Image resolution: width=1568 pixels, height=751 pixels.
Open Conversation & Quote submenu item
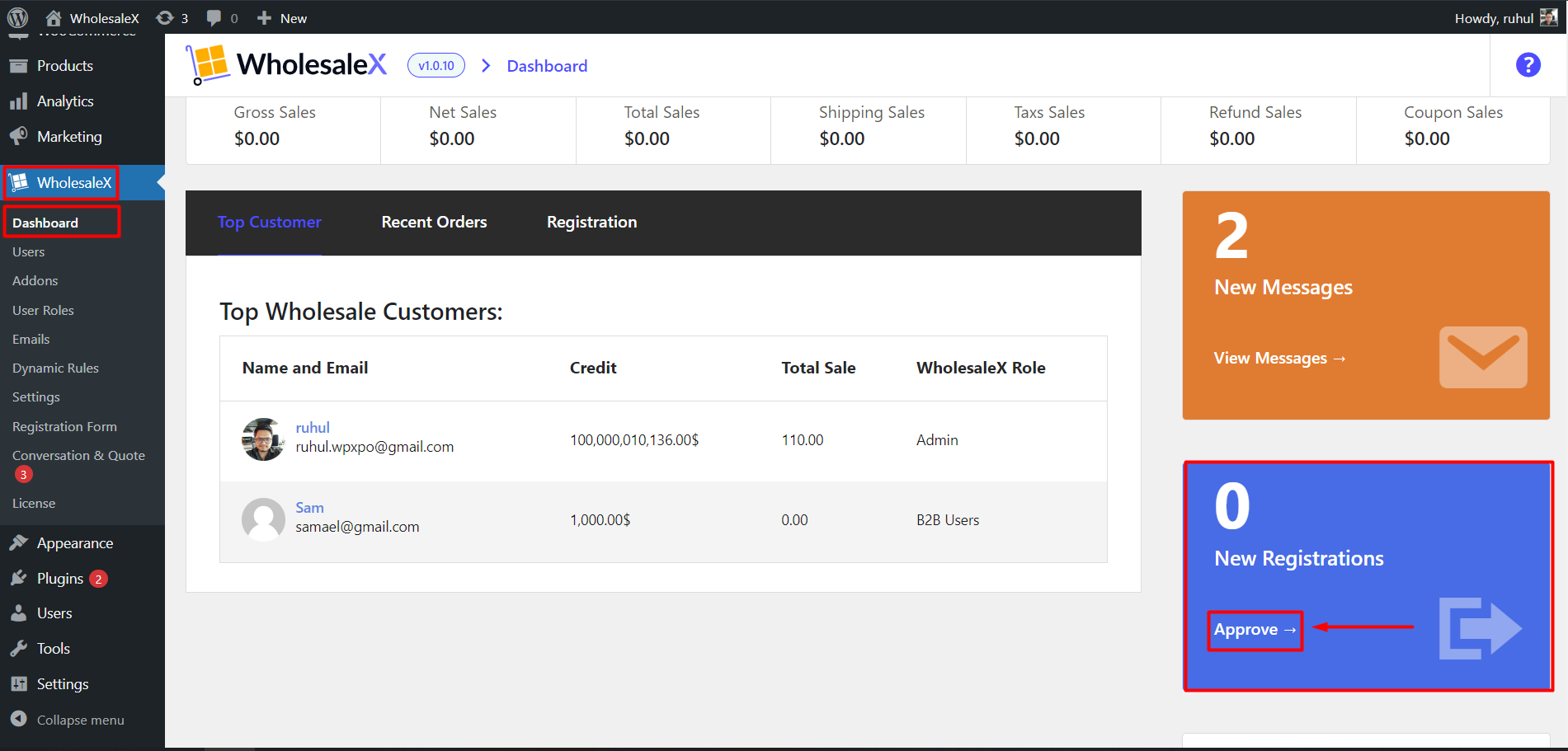[78, 455]
